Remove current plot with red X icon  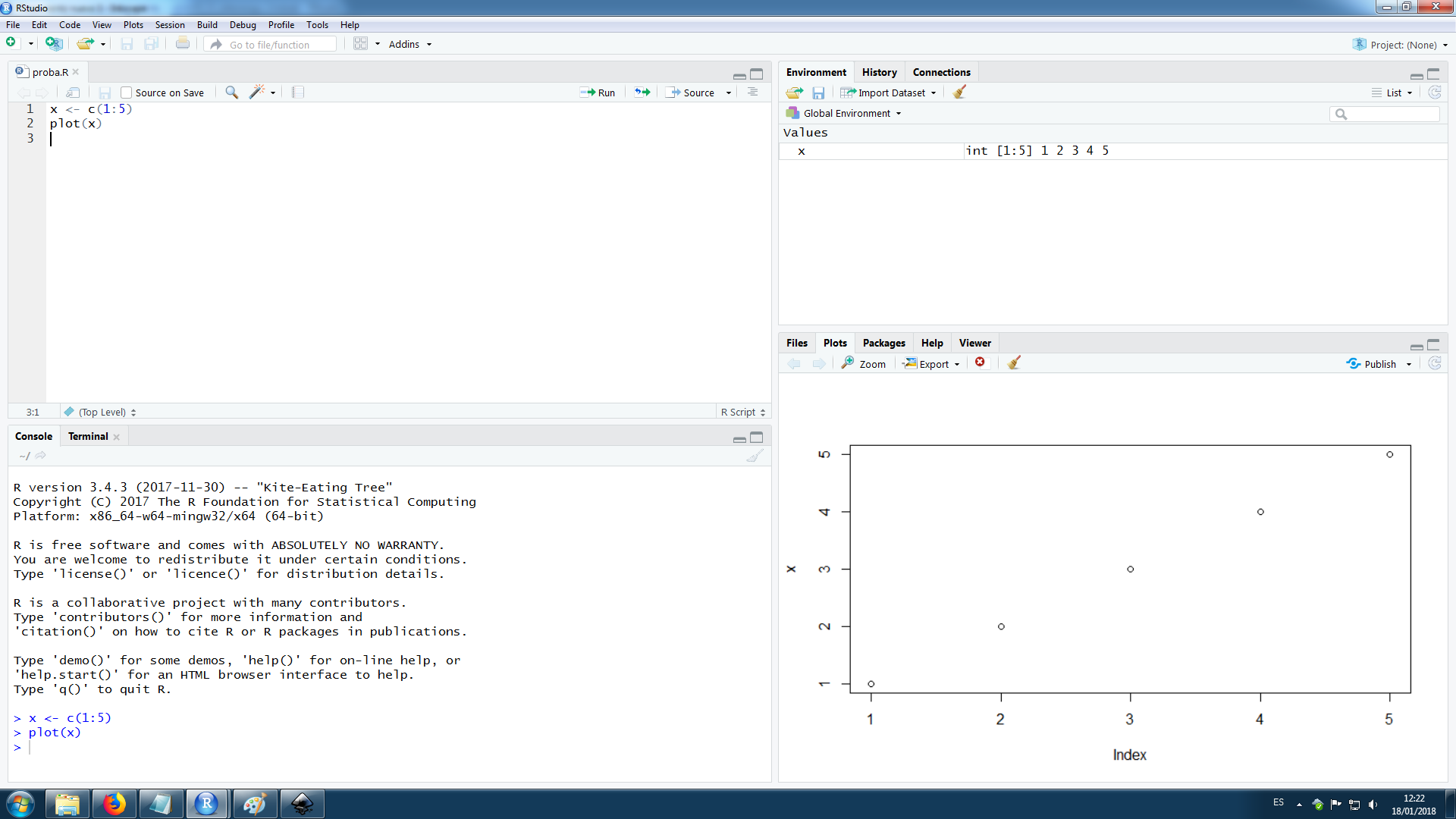(980, 362)
